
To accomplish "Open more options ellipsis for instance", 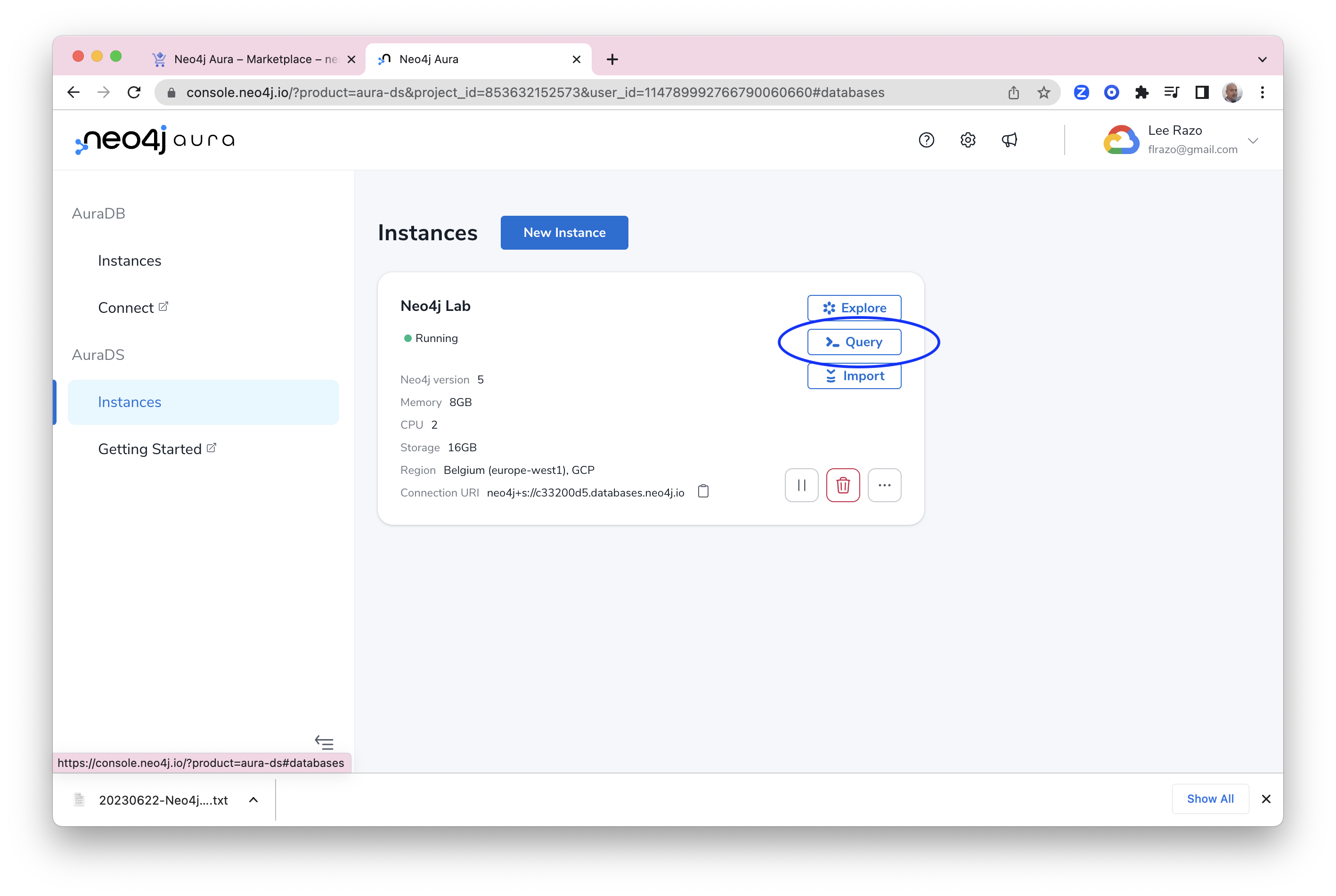I will [x=884, y=485].
